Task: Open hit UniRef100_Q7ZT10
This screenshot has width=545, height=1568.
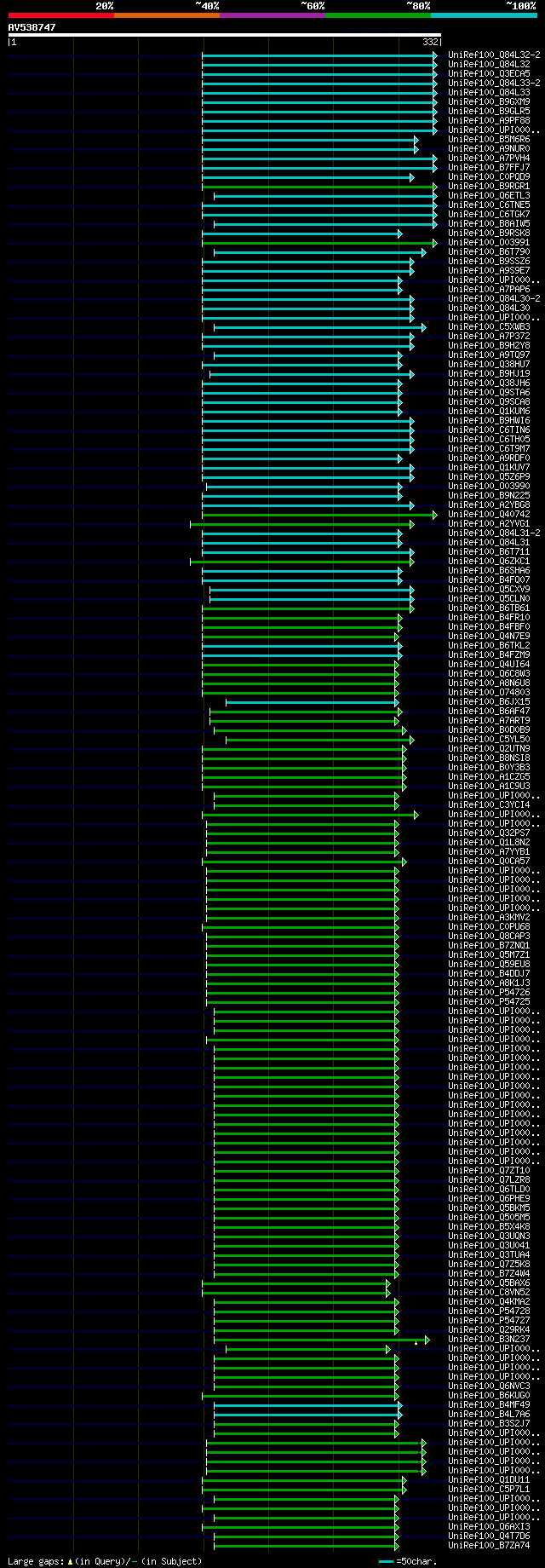Action: pyautogui.click(x=489, y=1170)
